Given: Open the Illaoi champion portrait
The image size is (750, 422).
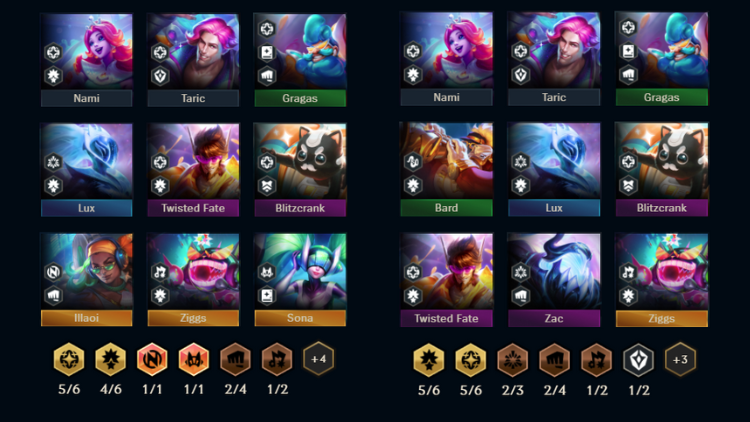Looking at the screenshot, I should [87, 271].
